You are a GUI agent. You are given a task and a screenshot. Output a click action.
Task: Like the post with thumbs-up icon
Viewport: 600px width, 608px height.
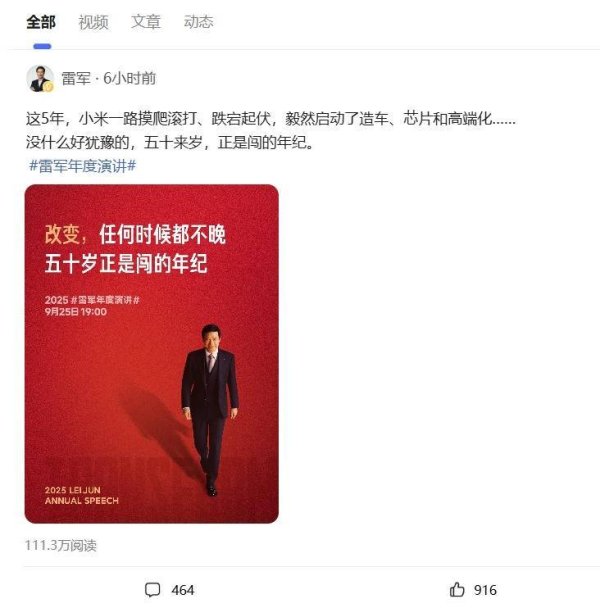click(457, 590)
